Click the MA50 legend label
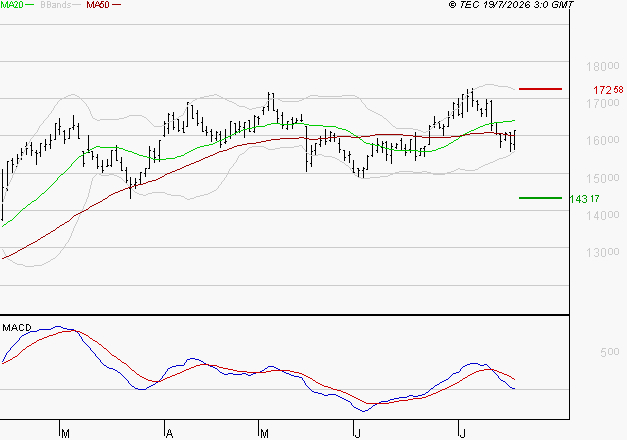Image resolution: width=627 pixels, height=440 pixels. pos(98,5)
